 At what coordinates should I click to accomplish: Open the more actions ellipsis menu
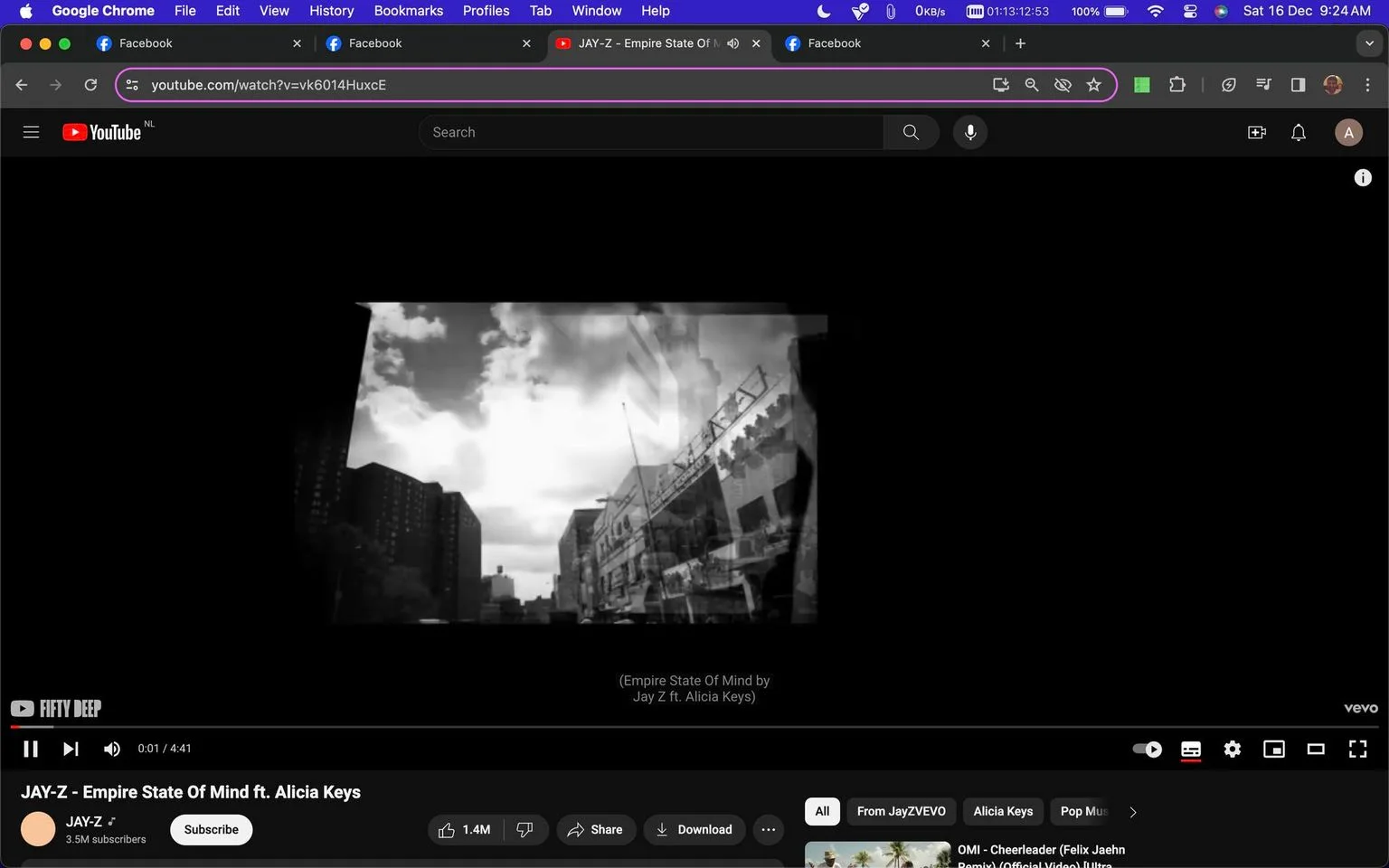pyautogui.click(x=768, y=829)
